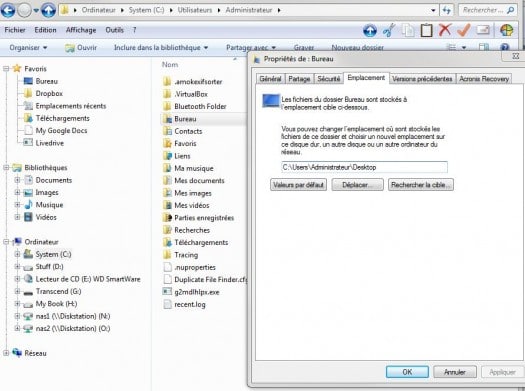Click OK in Propriétés dialog
Screen dimensions: 525x391
[407, 372]
